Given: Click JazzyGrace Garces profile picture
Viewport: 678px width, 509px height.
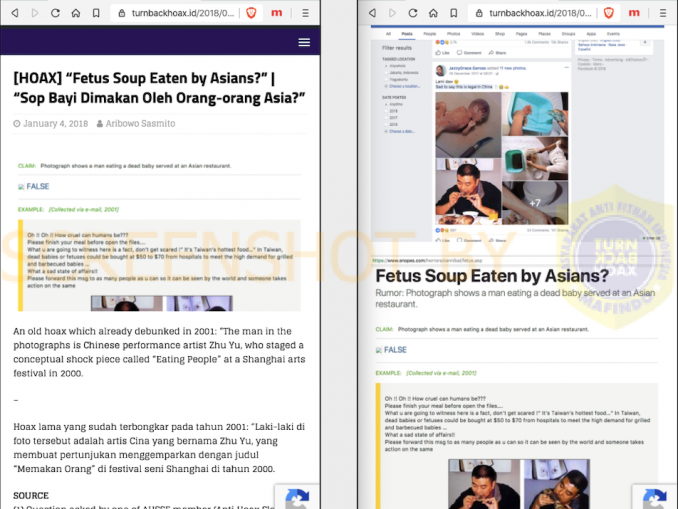Looking at the screenshot, I should tap(441, 70).
